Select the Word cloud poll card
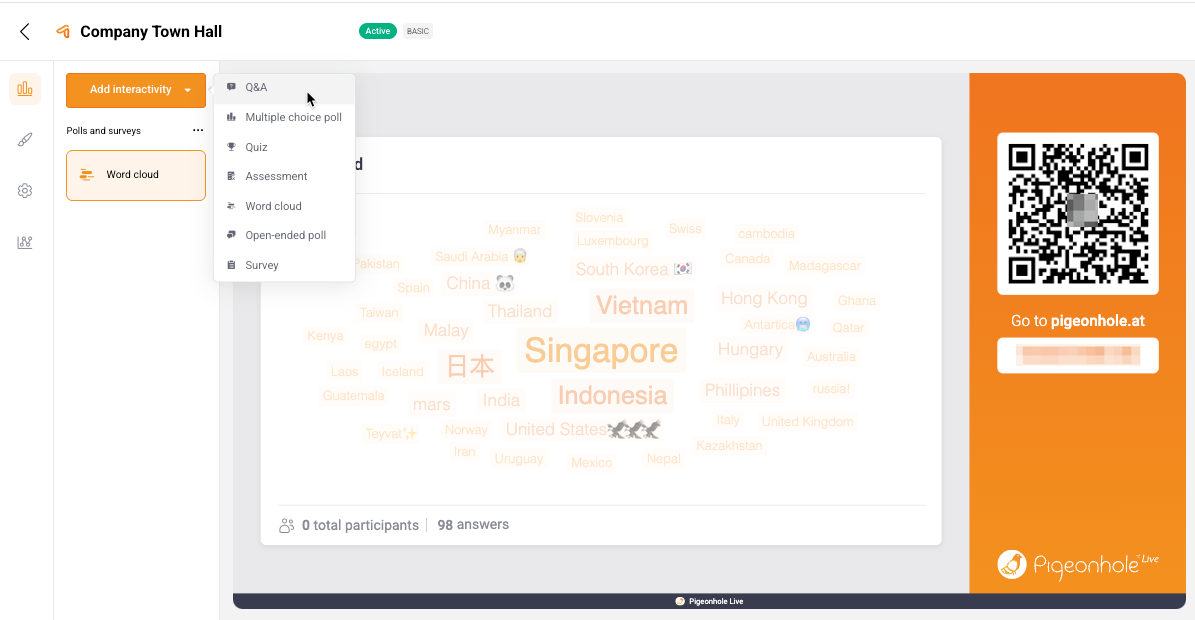This screenshot has width=1195, height=620. [x=136, y=175]
